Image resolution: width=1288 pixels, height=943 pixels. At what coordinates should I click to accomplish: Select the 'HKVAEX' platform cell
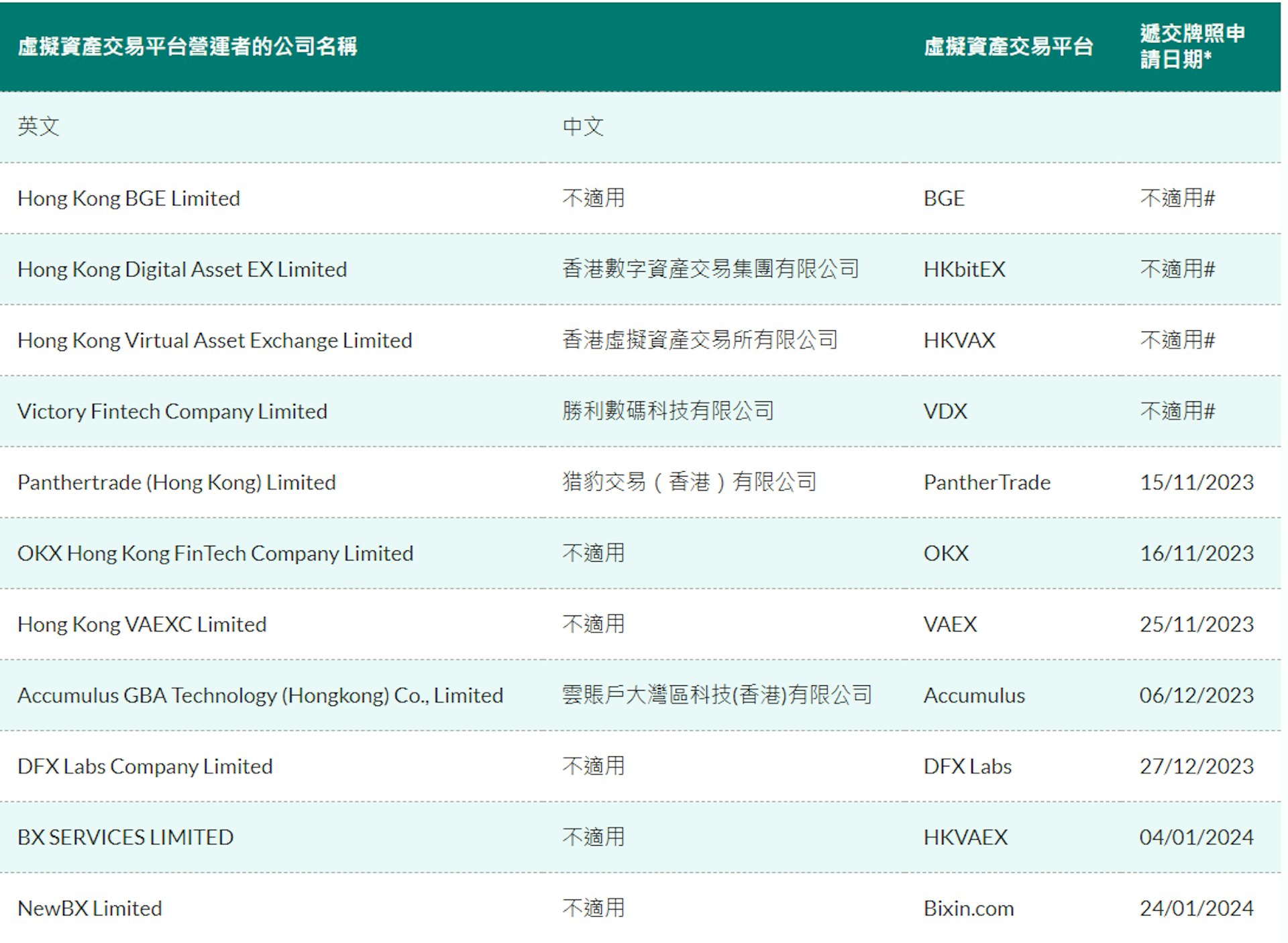pos(965,837)
